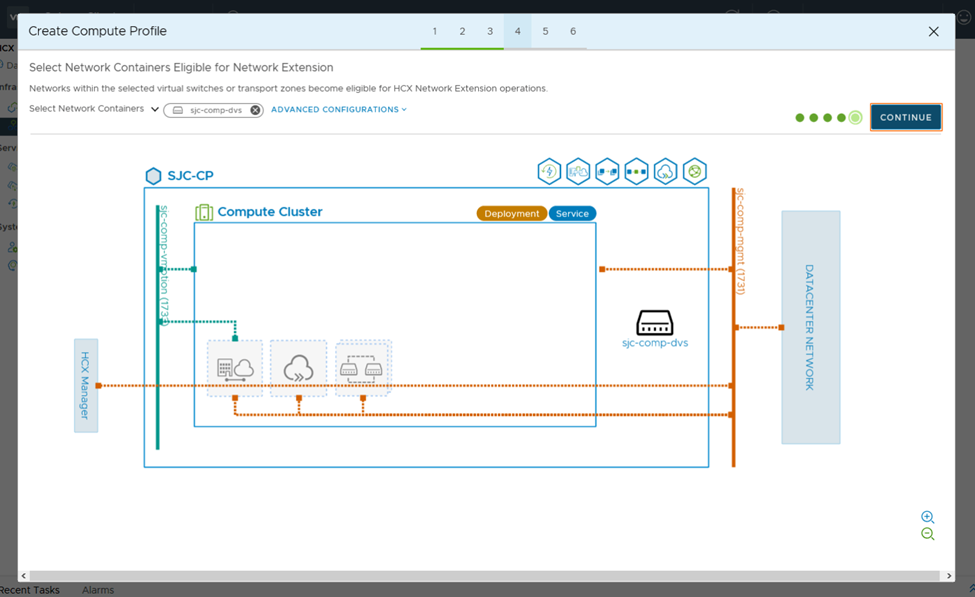Click the building-and-cloud interconnect appliance icon
The height and width of the screenshot is (597, 975).
point(235,368)
